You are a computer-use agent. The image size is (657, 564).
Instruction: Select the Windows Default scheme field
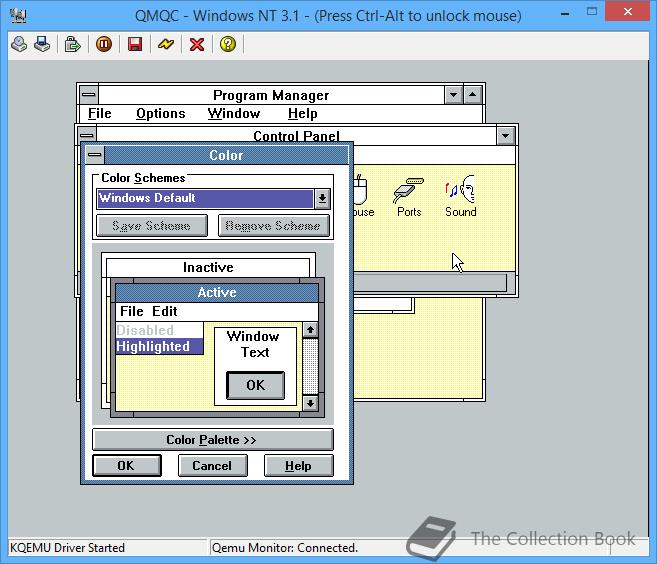coord(205,199)
